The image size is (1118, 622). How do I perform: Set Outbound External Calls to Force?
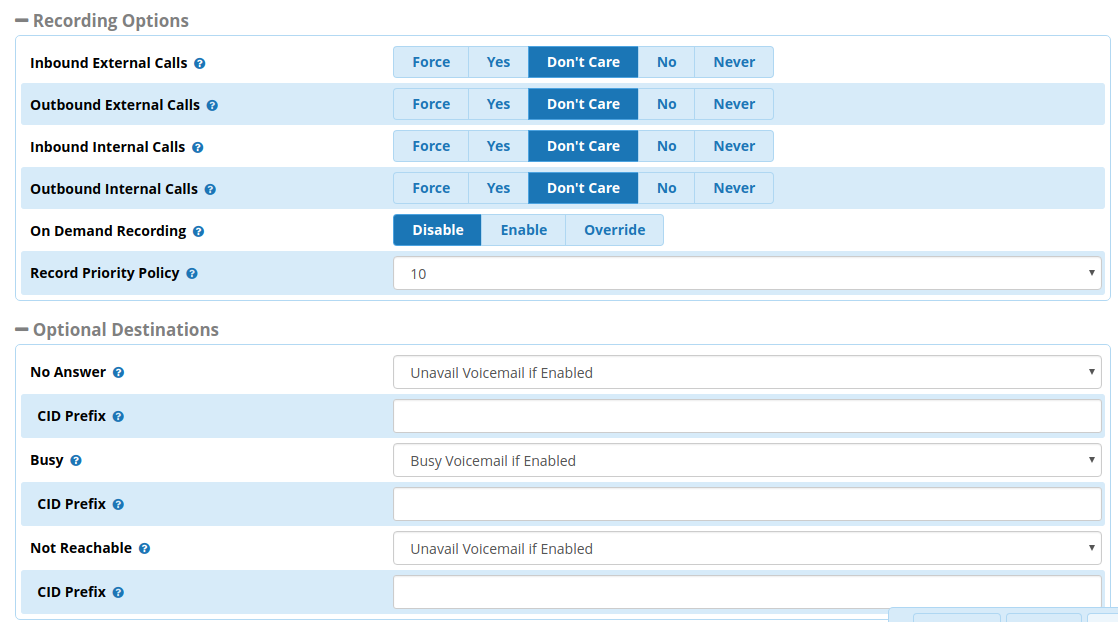(x=431, y=104)
